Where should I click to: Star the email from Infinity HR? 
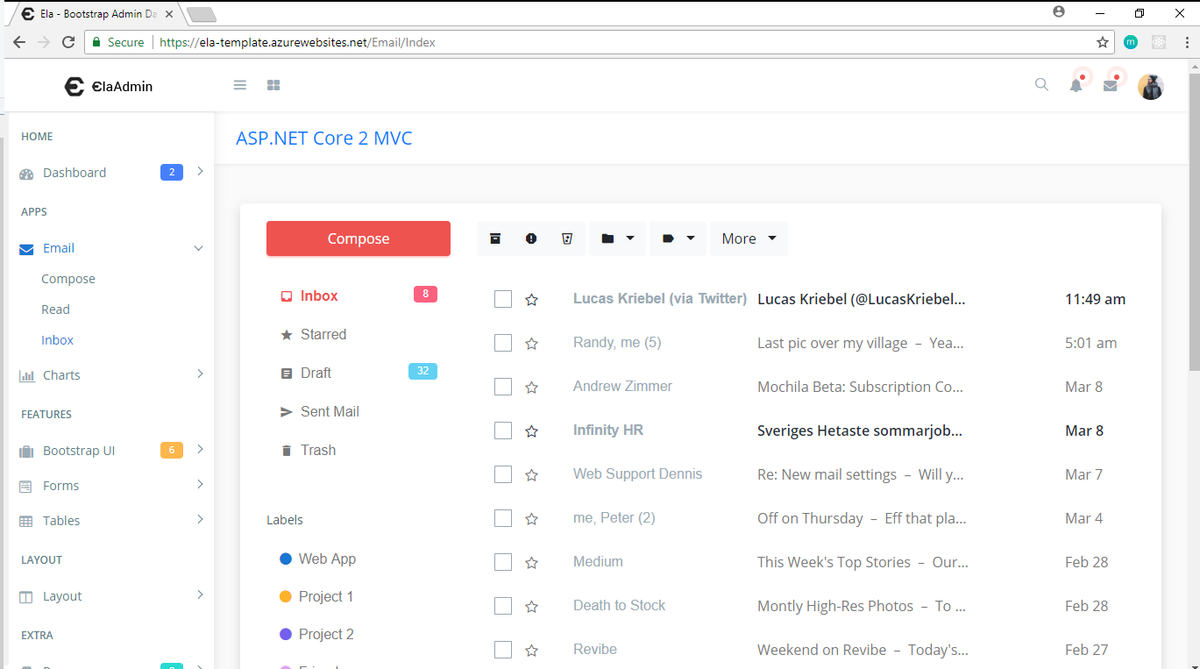pyautogui.click(x=531, y=430)
